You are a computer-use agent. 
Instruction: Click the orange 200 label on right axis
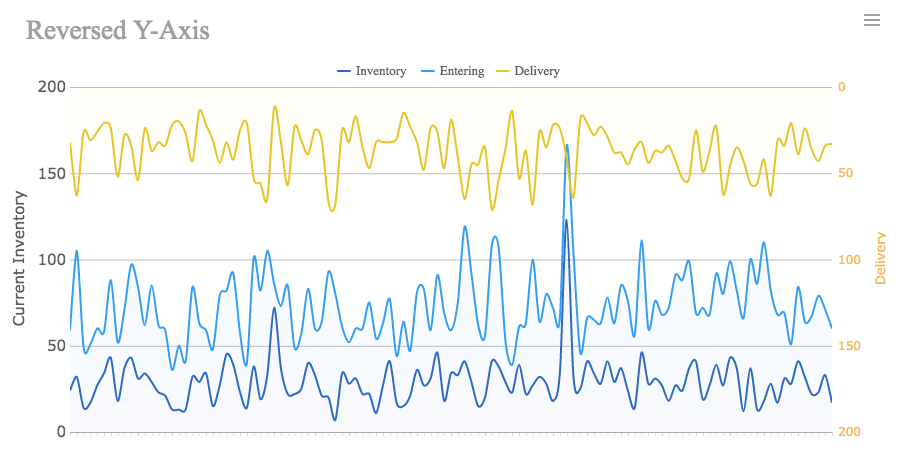click(x=848, y=432)
